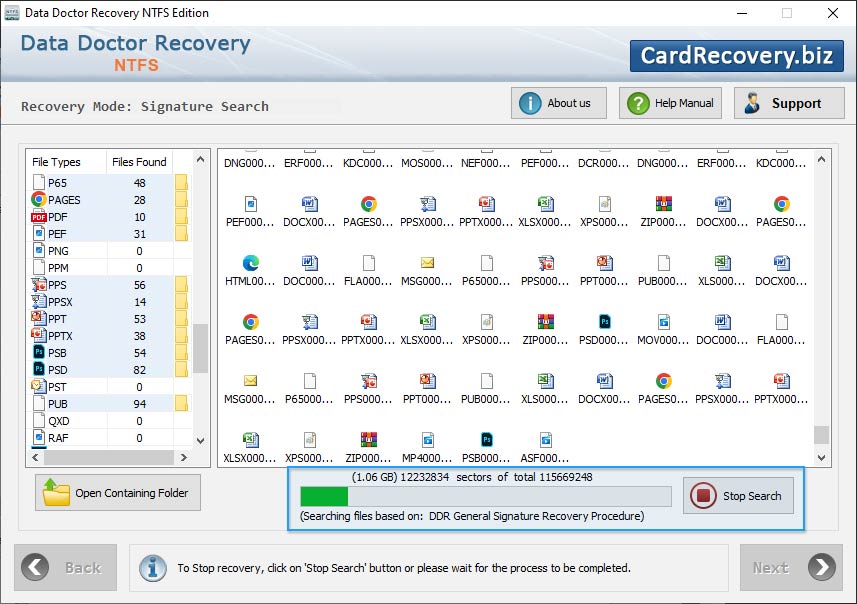Click Open Containing Folder
This screenshot has width=857, height=604.
118,492
